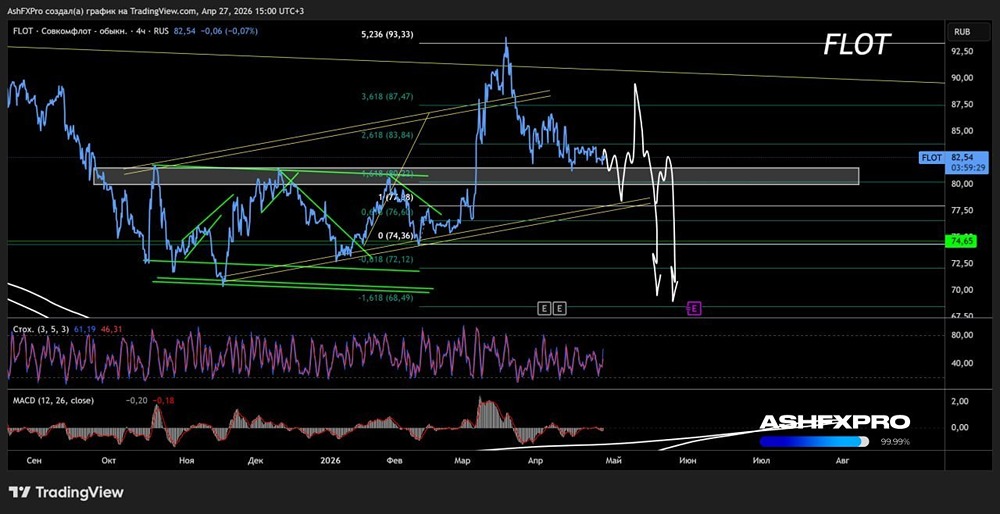The width and height of the screenshot is (1000, 514).
Task: Click the 2,00 MACD axis label
Action: point(961,401)
